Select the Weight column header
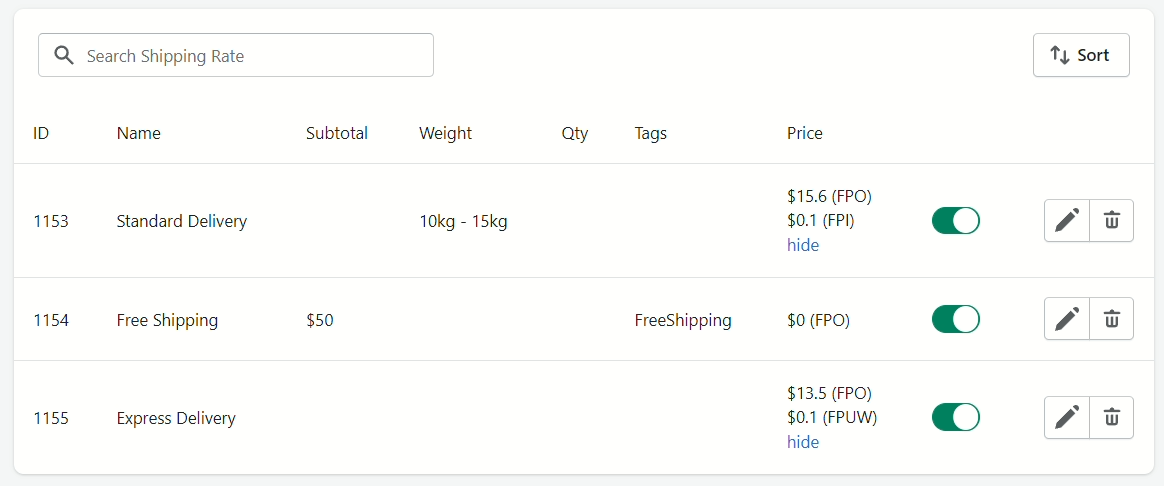Screen dimensions: 1164x486 (445, 134)
